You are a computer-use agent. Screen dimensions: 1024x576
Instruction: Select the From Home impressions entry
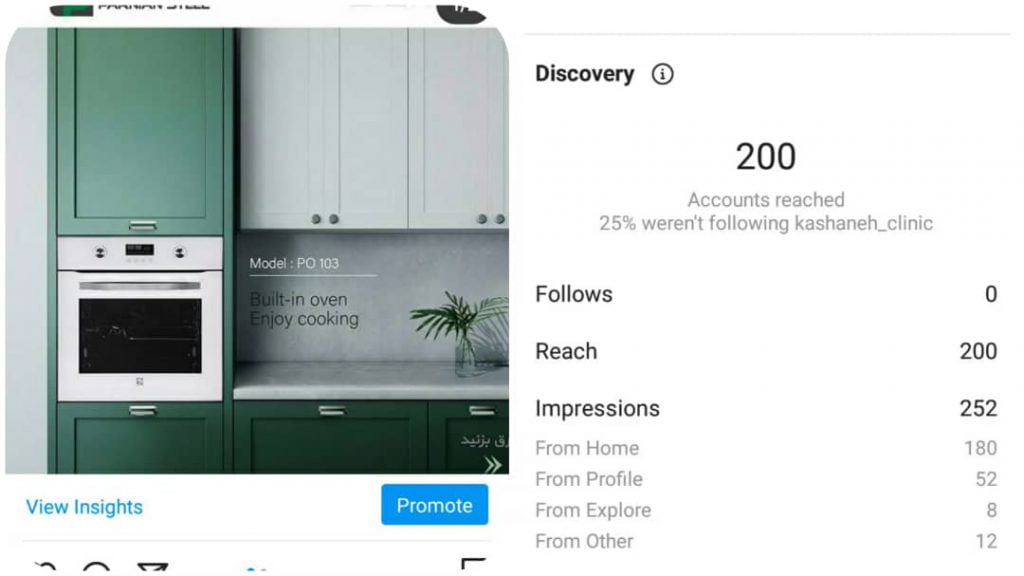click(x=766, y=448)
